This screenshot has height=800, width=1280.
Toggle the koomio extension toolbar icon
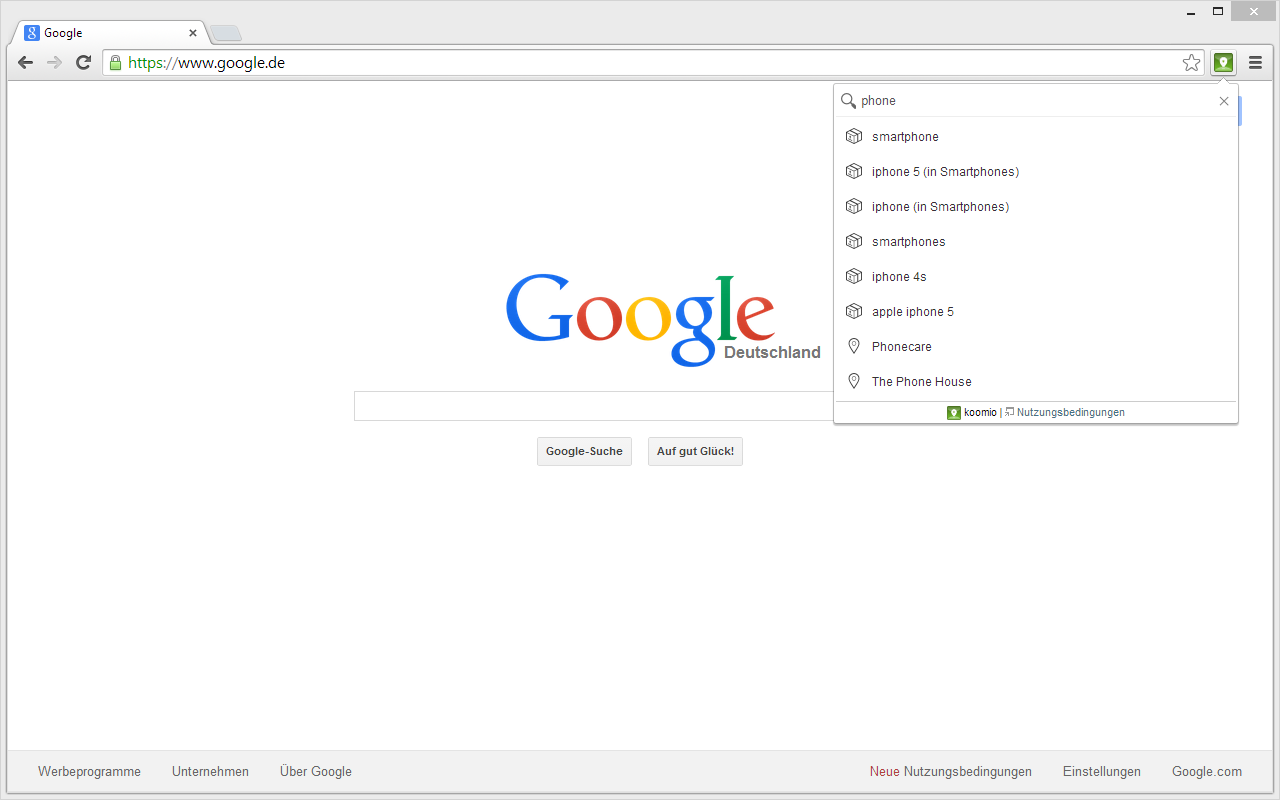tap(1223, 63)
